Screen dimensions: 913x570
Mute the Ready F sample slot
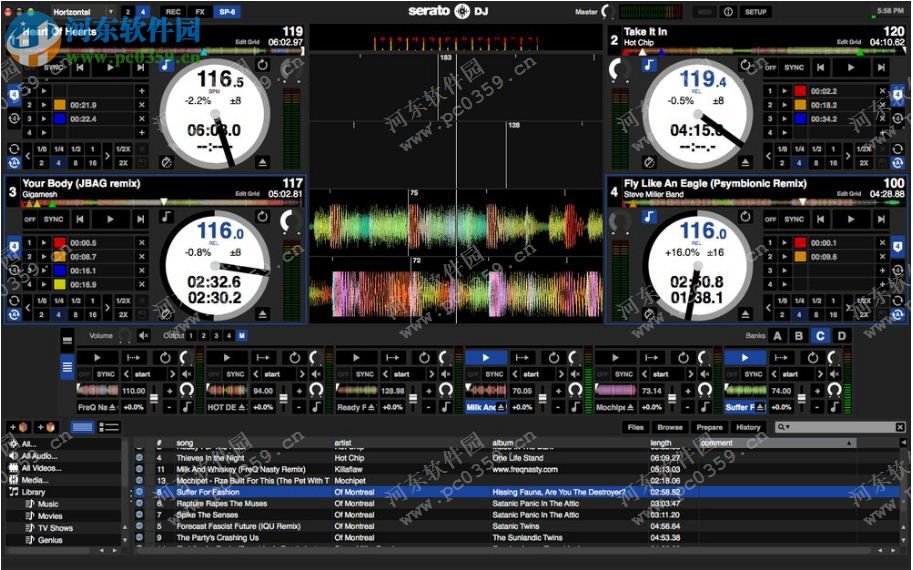coord(445,374)
